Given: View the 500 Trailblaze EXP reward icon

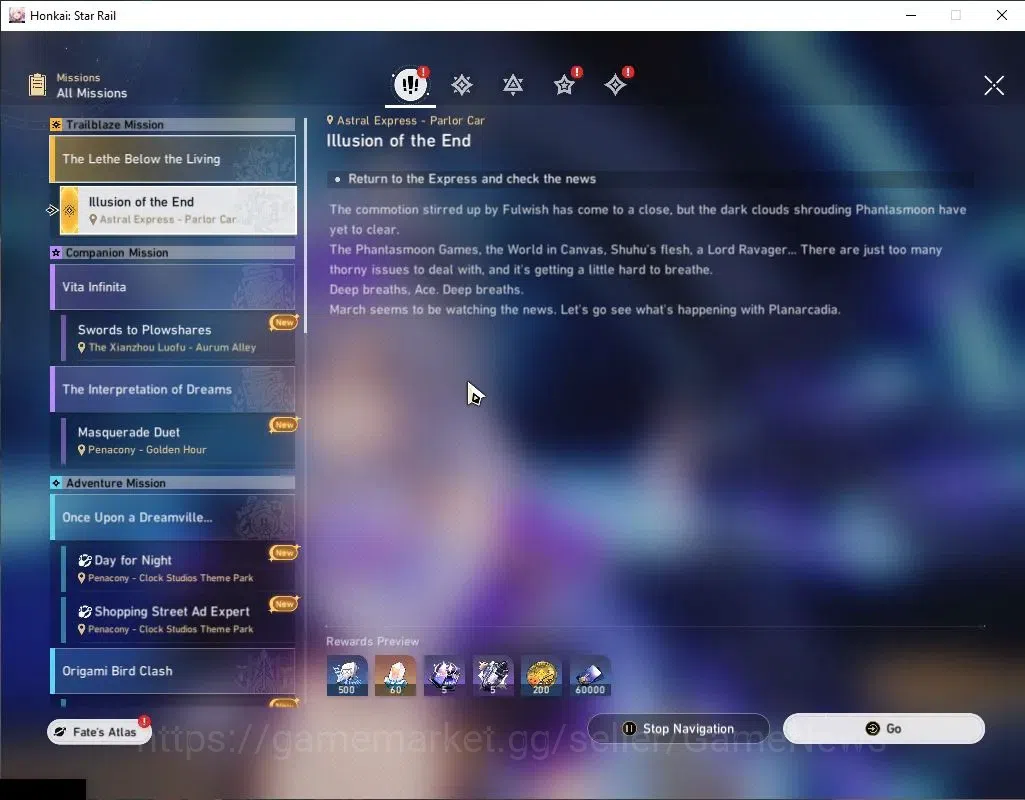Looking at the screenshot, I should [x=347, y=676].
